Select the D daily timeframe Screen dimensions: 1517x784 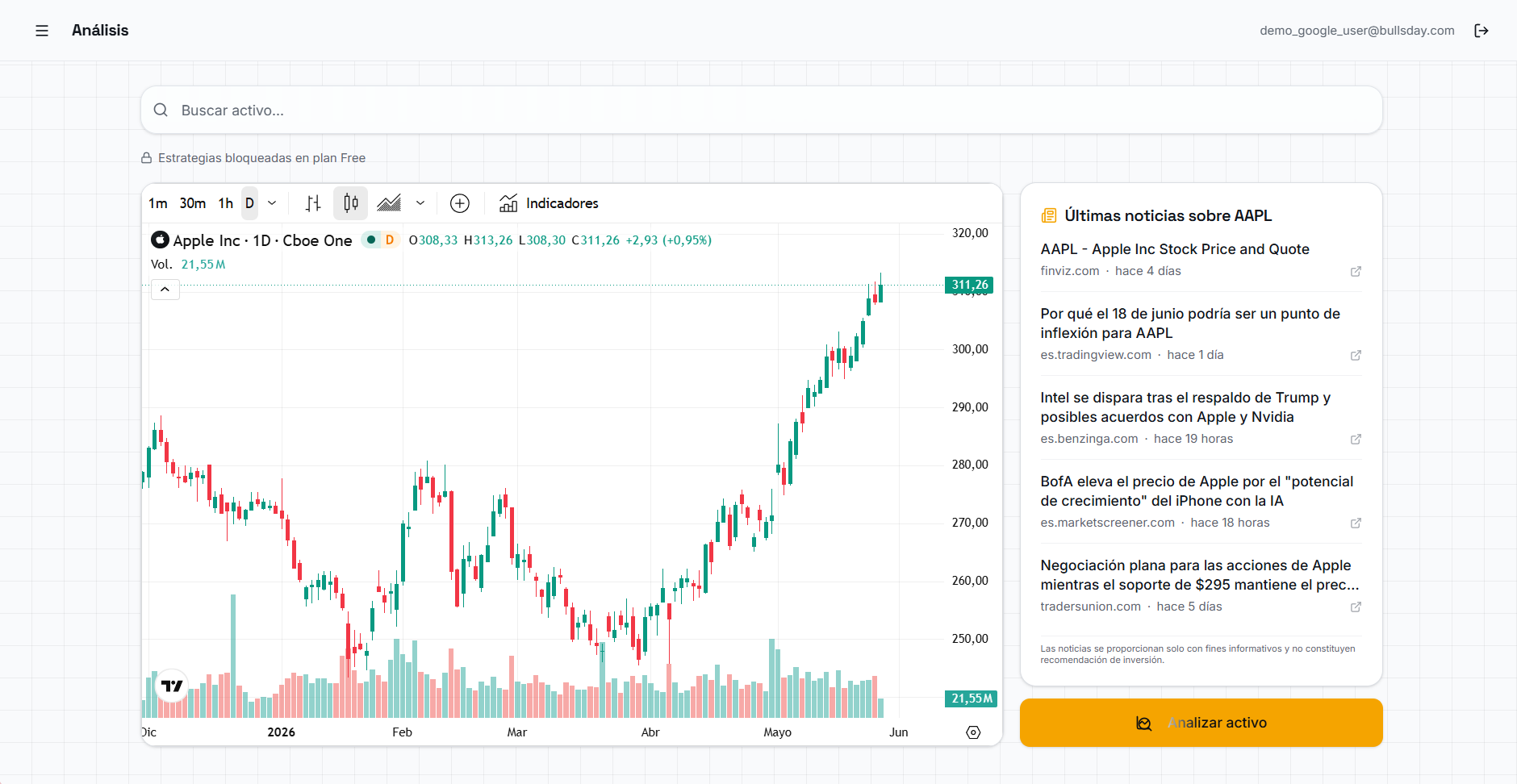click(250, 203)
